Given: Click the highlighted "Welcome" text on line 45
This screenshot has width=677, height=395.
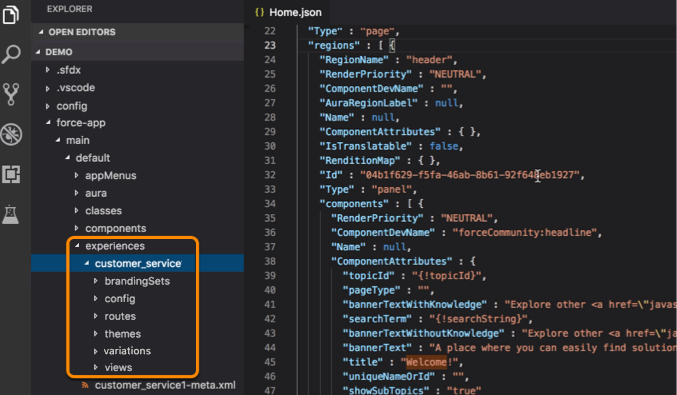Looking at the screenshot, I should (426, 362).
